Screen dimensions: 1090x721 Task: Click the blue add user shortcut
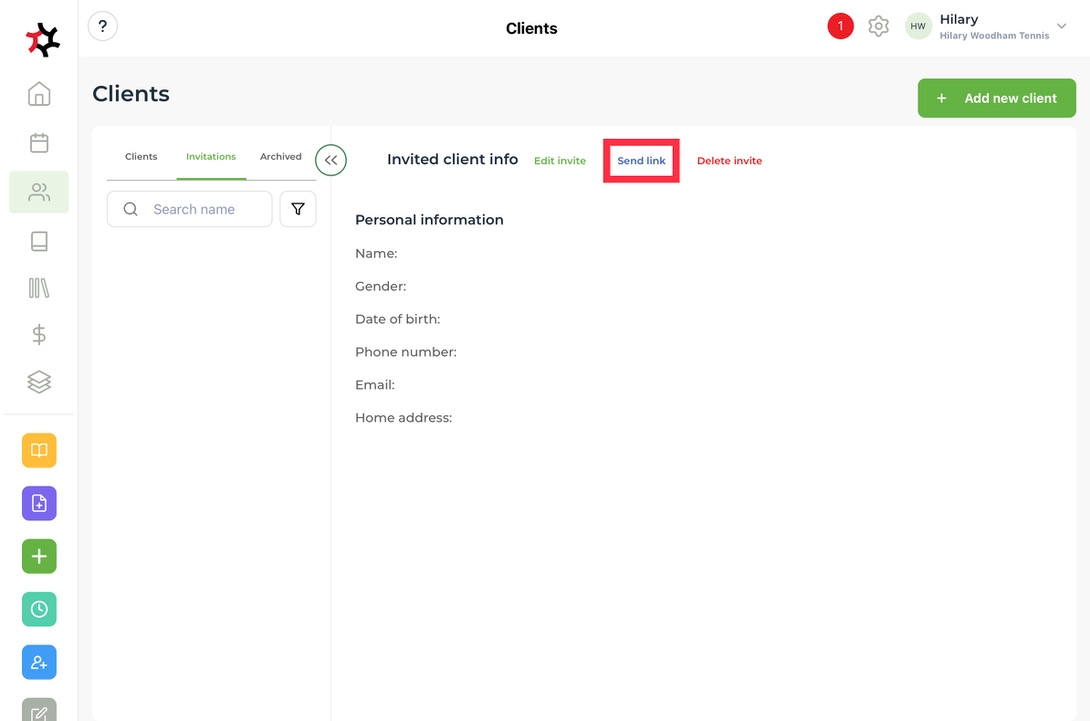(39, 662)
